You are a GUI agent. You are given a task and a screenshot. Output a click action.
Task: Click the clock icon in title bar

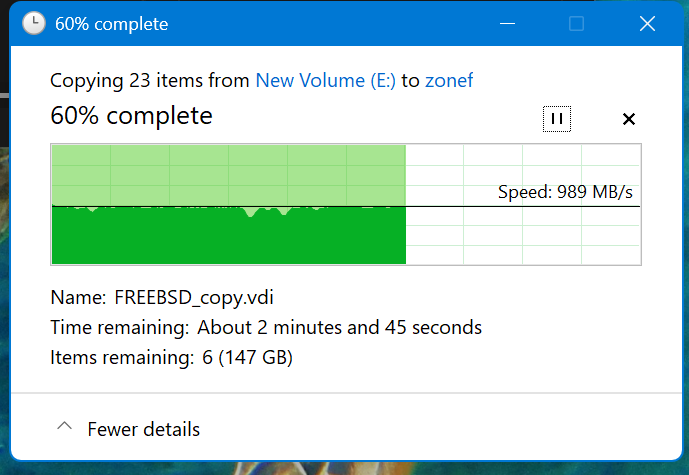click(x=33, y=23)
